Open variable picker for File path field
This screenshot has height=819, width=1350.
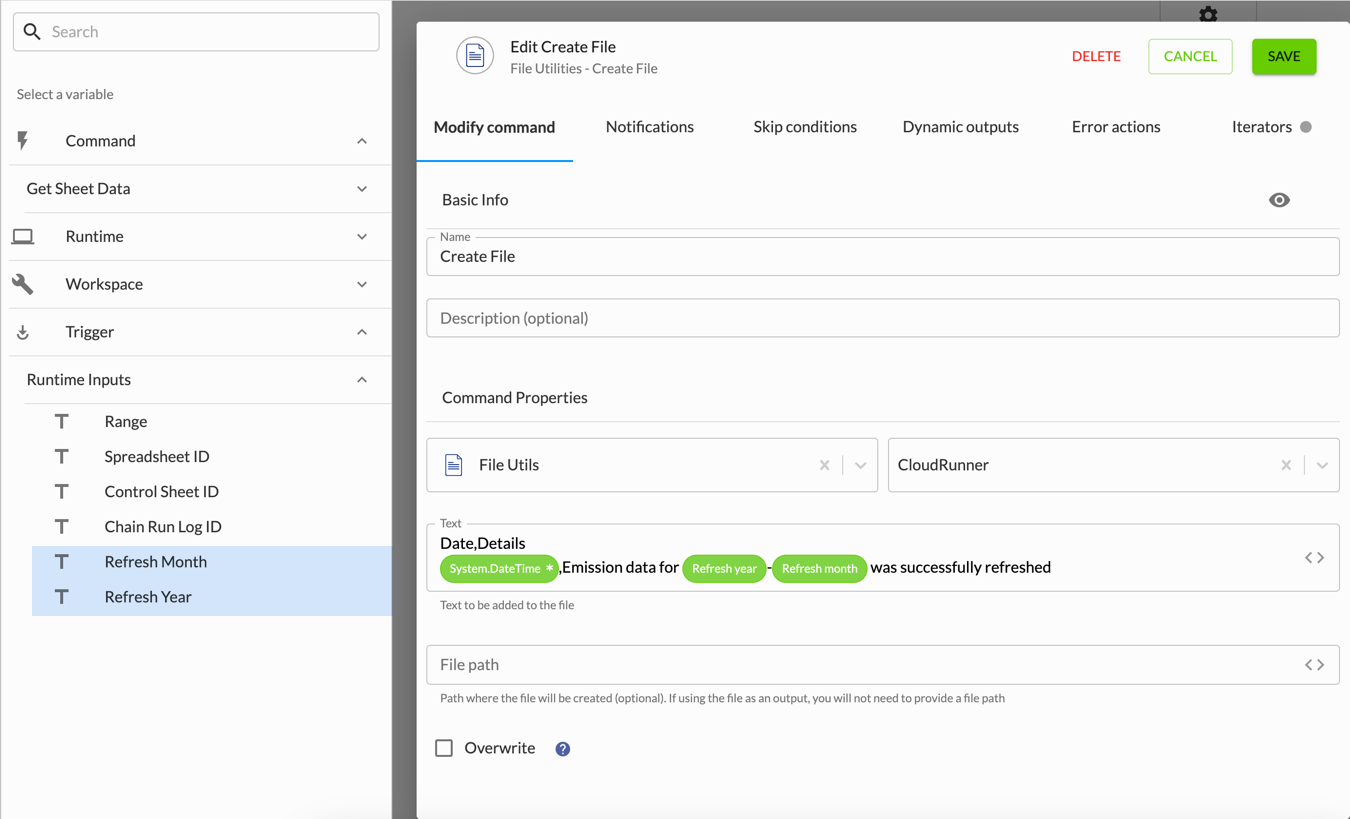pyautogui.click(x=1314, y=665)
